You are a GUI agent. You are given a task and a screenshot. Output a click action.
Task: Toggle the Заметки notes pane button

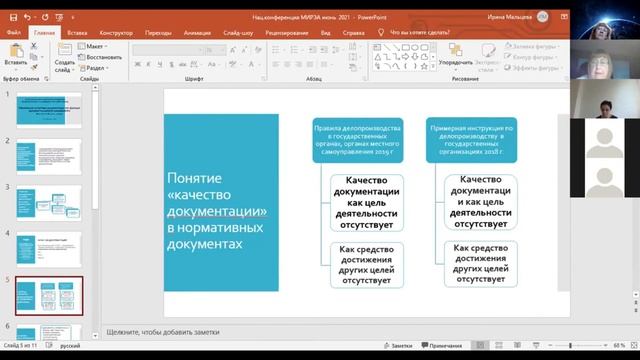[x=398, y=346]
